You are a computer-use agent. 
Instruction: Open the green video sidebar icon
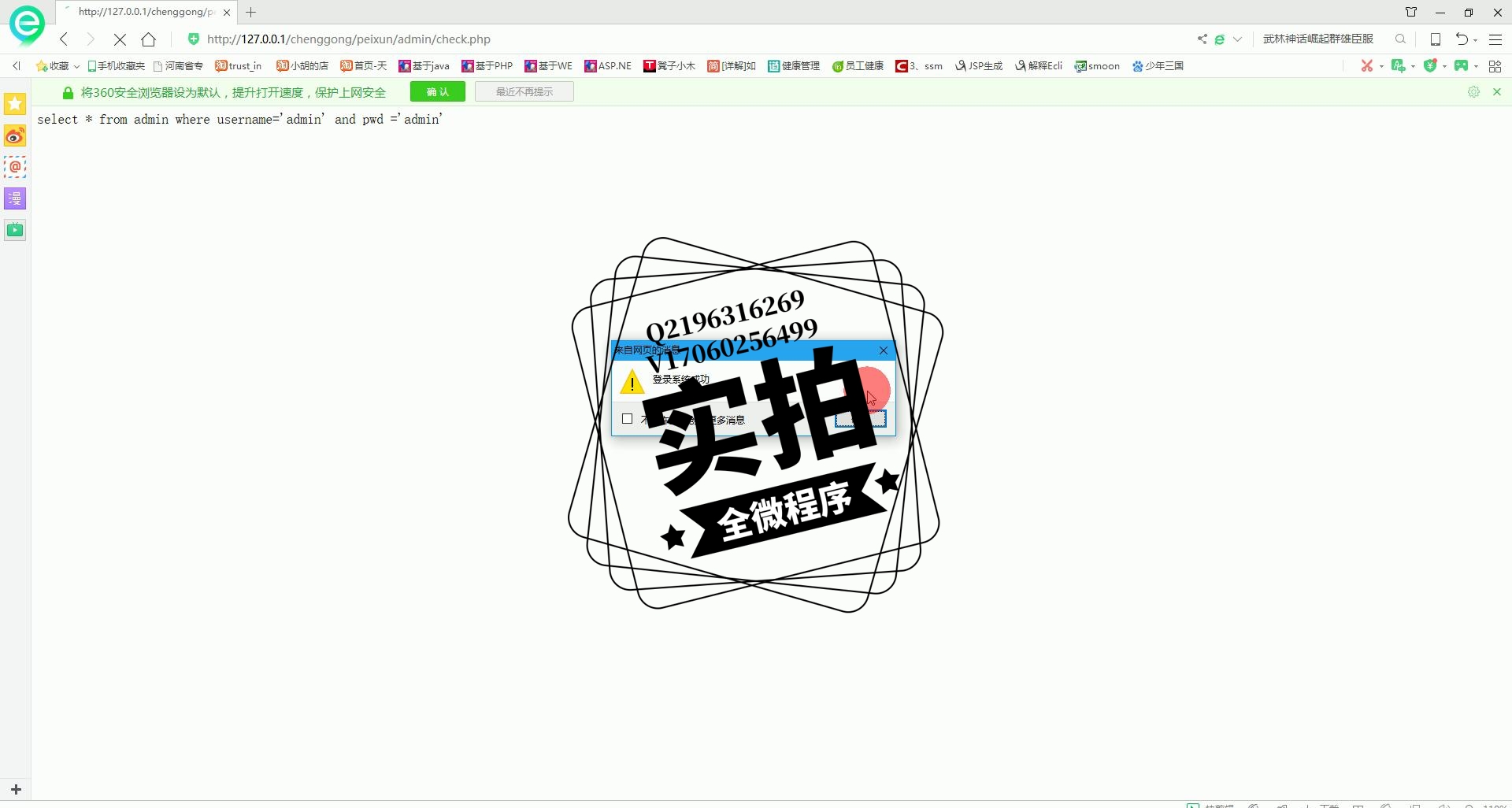(x=15, y=230)
